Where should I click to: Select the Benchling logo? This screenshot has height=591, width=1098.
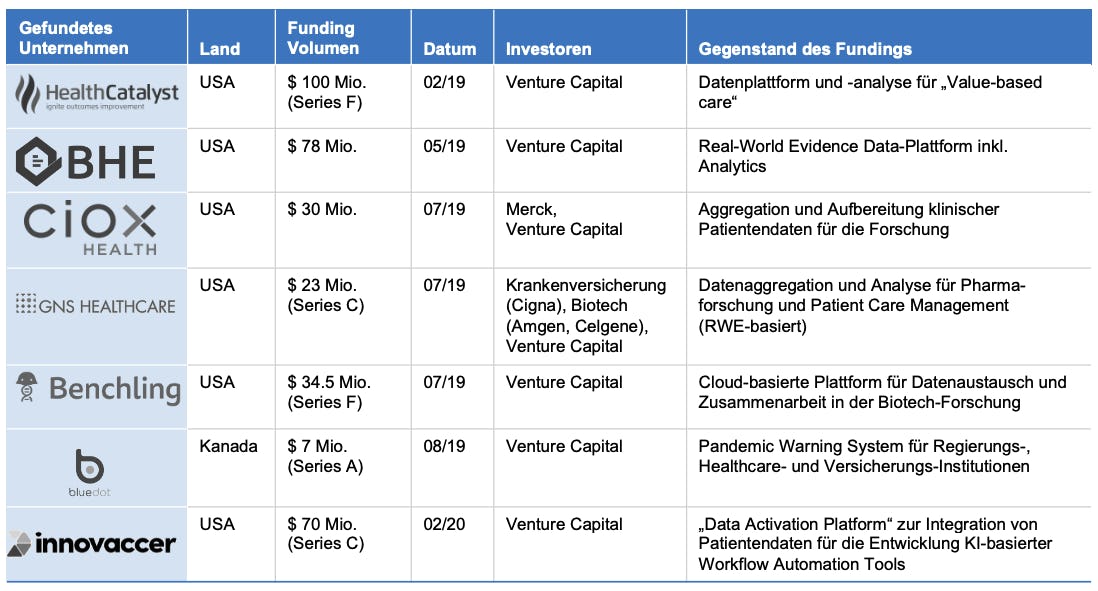(98, 388)
